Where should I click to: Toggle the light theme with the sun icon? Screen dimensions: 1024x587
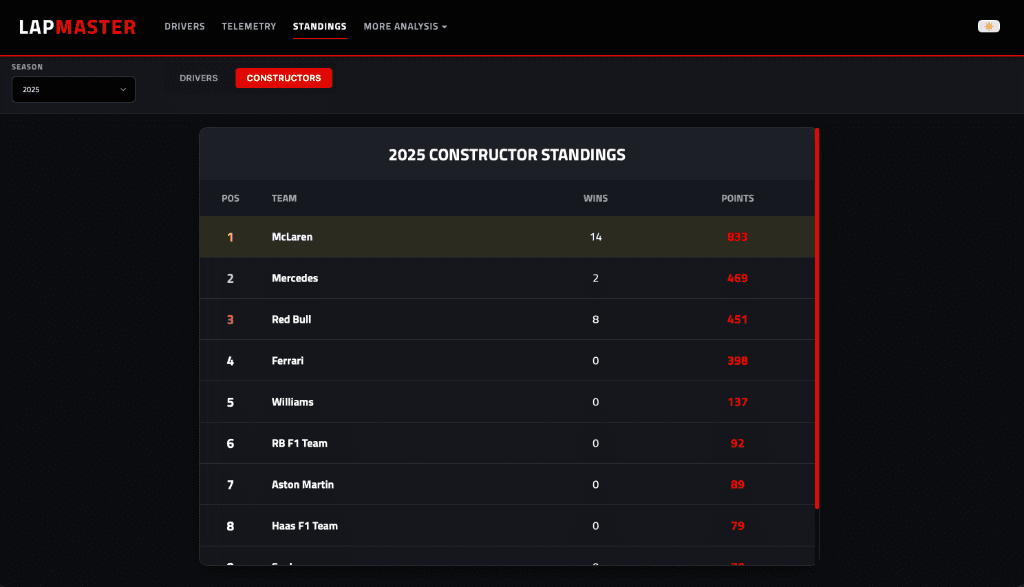[988, 26]
